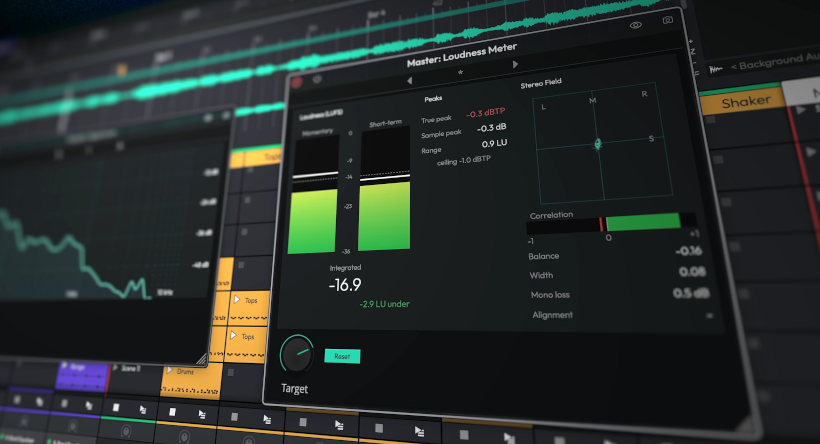Click the empty slot square right of Drums clip
Viewport: 820px width, 444px height.
tap(231, 372)
